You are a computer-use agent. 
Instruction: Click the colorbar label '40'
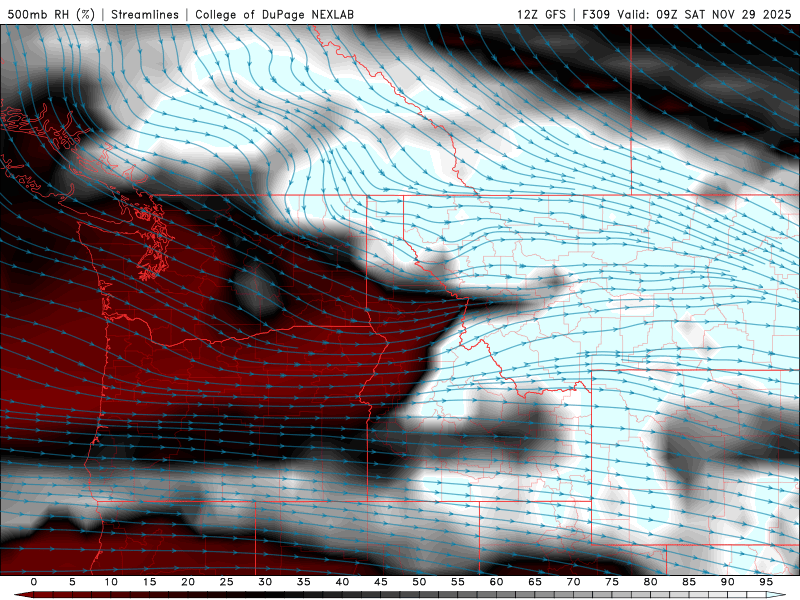click(x=342, y=582)
